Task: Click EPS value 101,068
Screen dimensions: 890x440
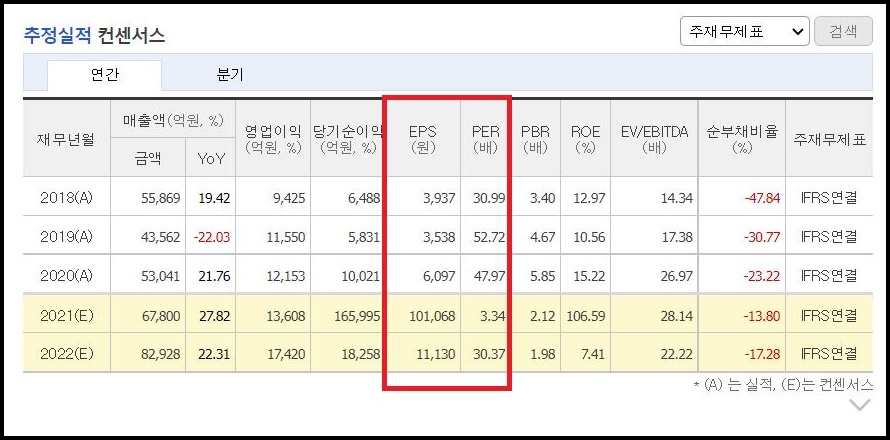Action: click(x=432, y=315)
